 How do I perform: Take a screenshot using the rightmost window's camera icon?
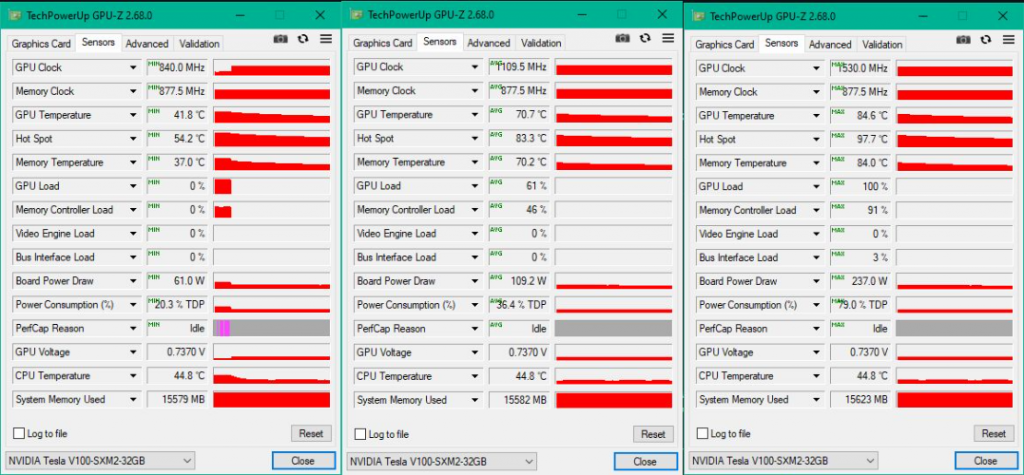coord(964,39)
